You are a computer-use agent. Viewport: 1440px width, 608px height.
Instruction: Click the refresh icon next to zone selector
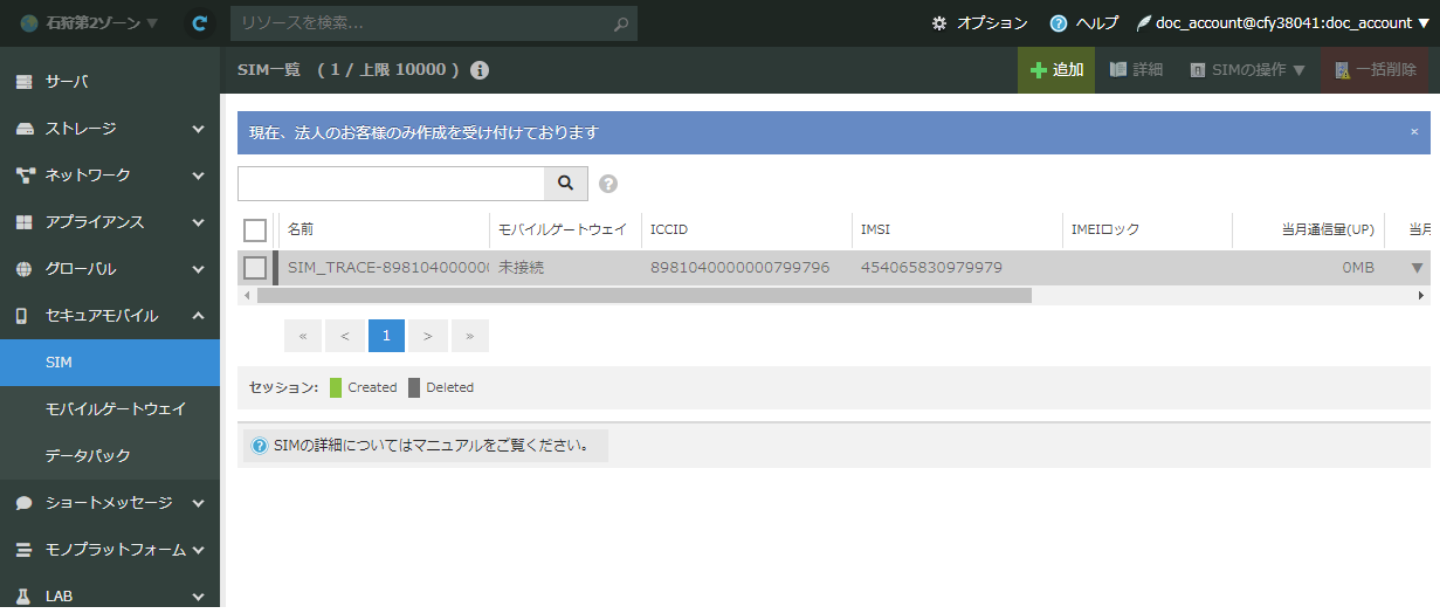point(200,23)
